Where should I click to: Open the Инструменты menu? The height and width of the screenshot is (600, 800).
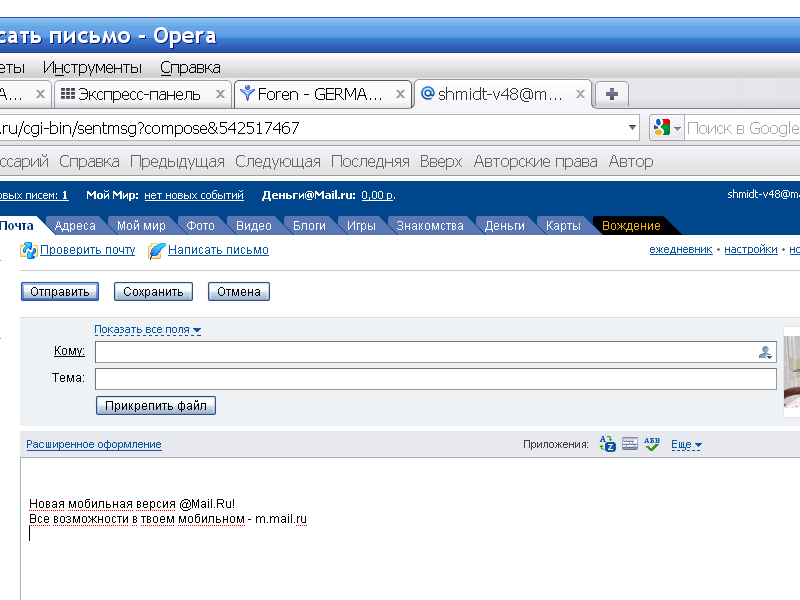[92, 67]
